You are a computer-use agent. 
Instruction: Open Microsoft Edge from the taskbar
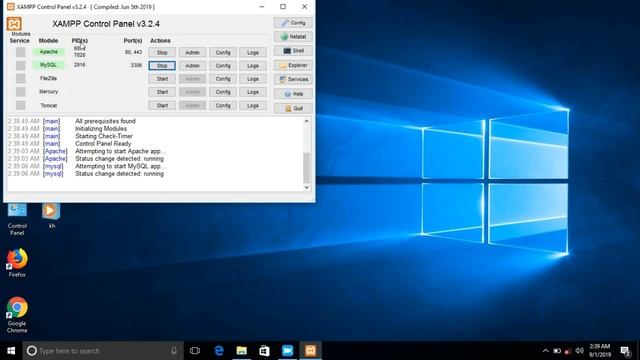tap(219, 351)
